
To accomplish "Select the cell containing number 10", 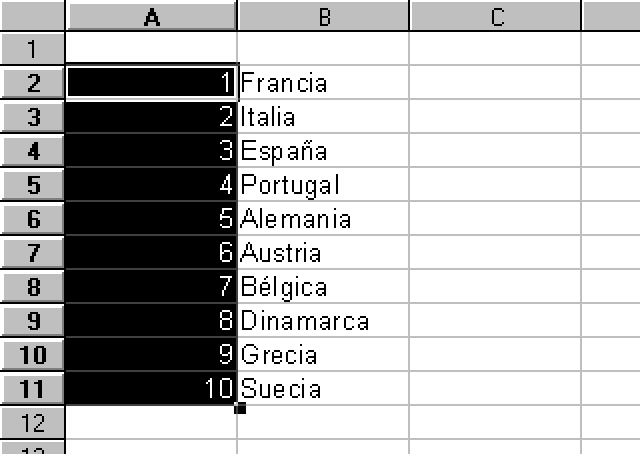I will [151, 388].
